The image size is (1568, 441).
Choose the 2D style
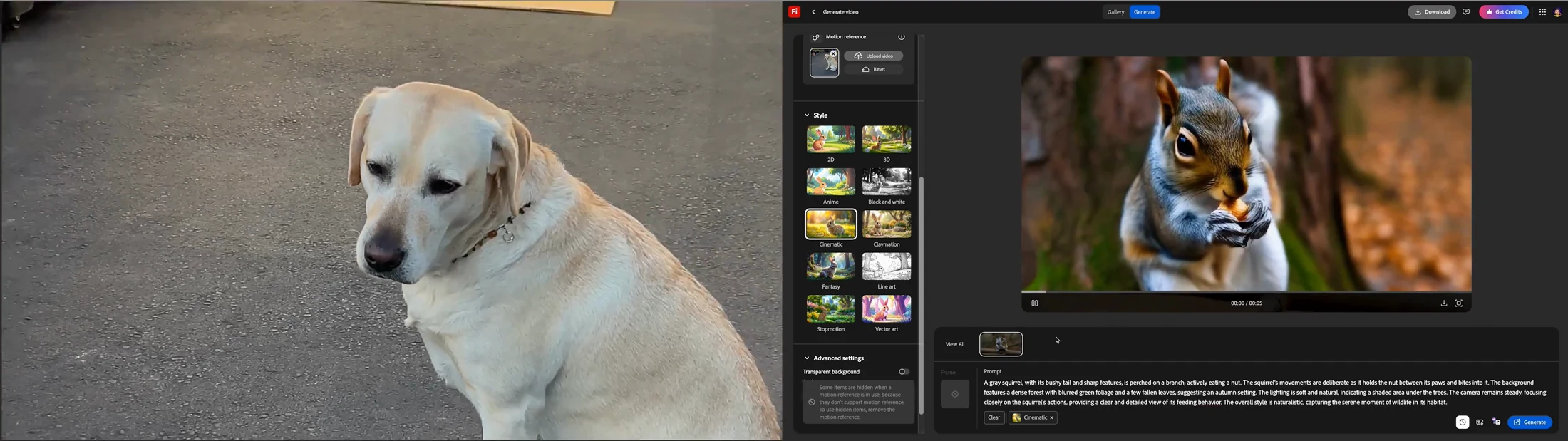tap(830, 140)
